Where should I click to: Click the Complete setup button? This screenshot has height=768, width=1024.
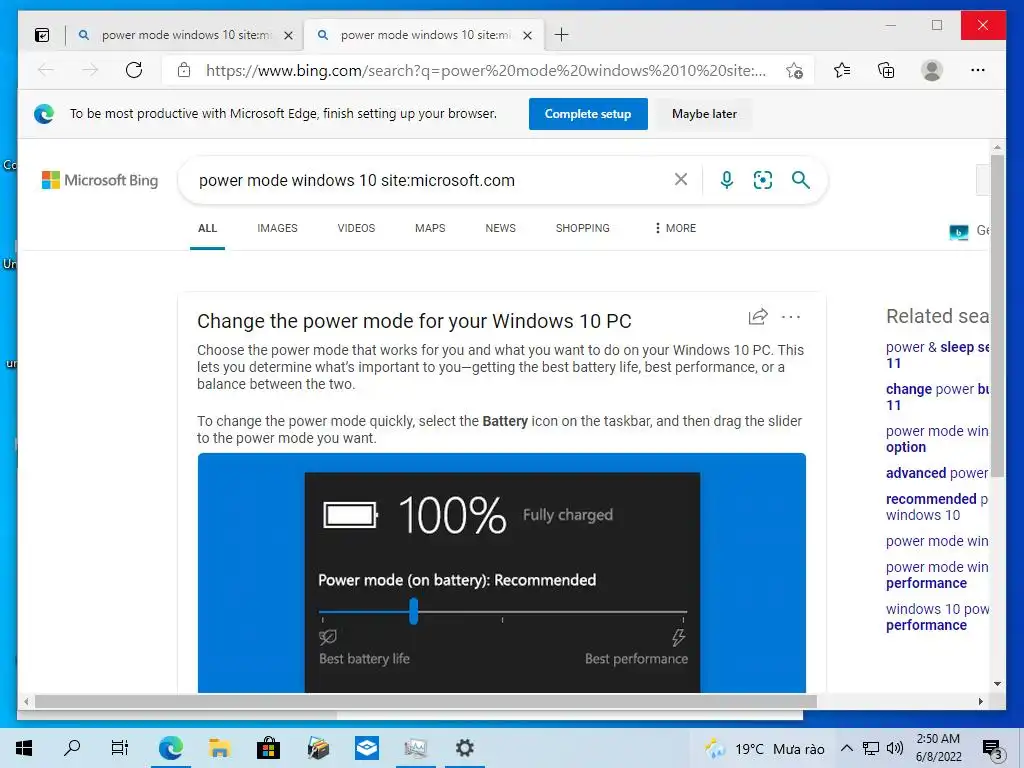pyautogui.click(x=588, y=114)
